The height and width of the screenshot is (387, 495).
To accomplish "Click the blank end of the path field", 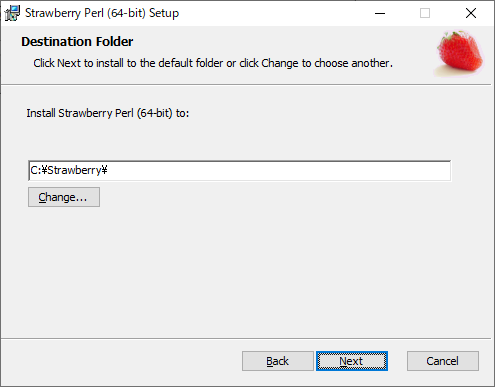I will point(279,171).
